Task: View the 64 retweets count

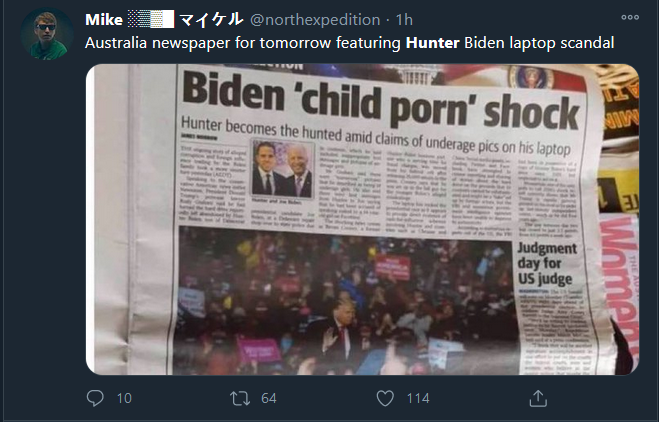Action: click(x=269, y=398)
